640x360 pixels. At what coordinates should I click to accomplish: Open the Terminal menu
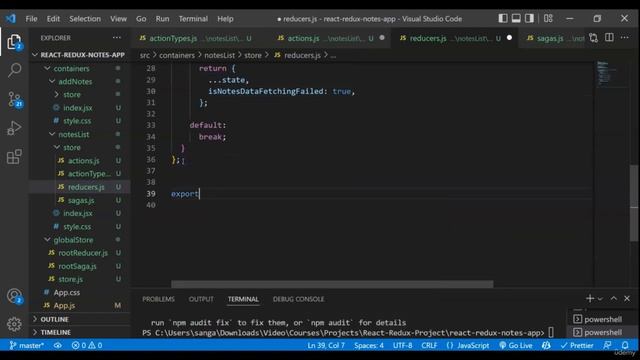point(193,19)
